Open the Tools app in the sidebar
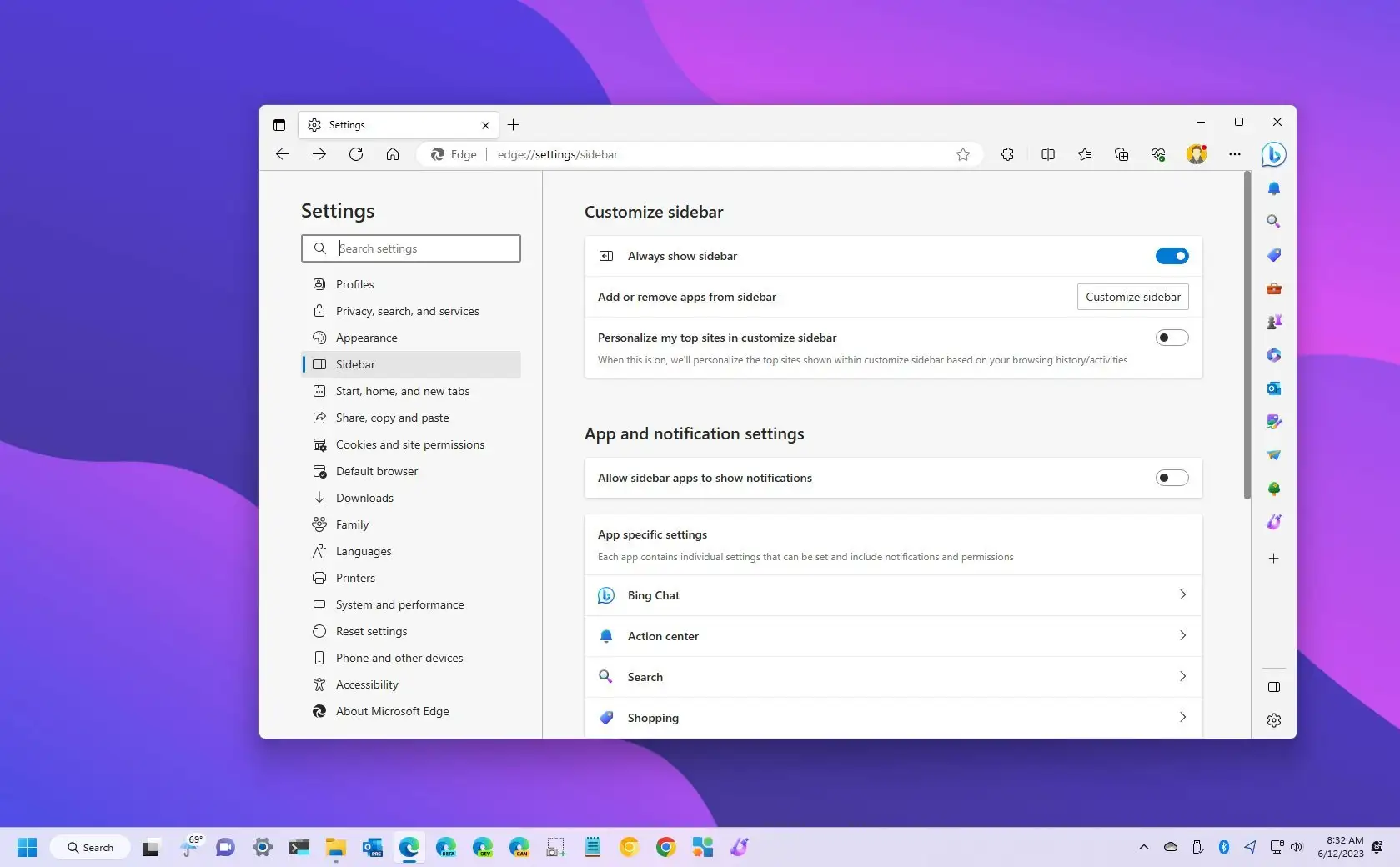The image size is (1400, 867). click(x=1273, y=288)
